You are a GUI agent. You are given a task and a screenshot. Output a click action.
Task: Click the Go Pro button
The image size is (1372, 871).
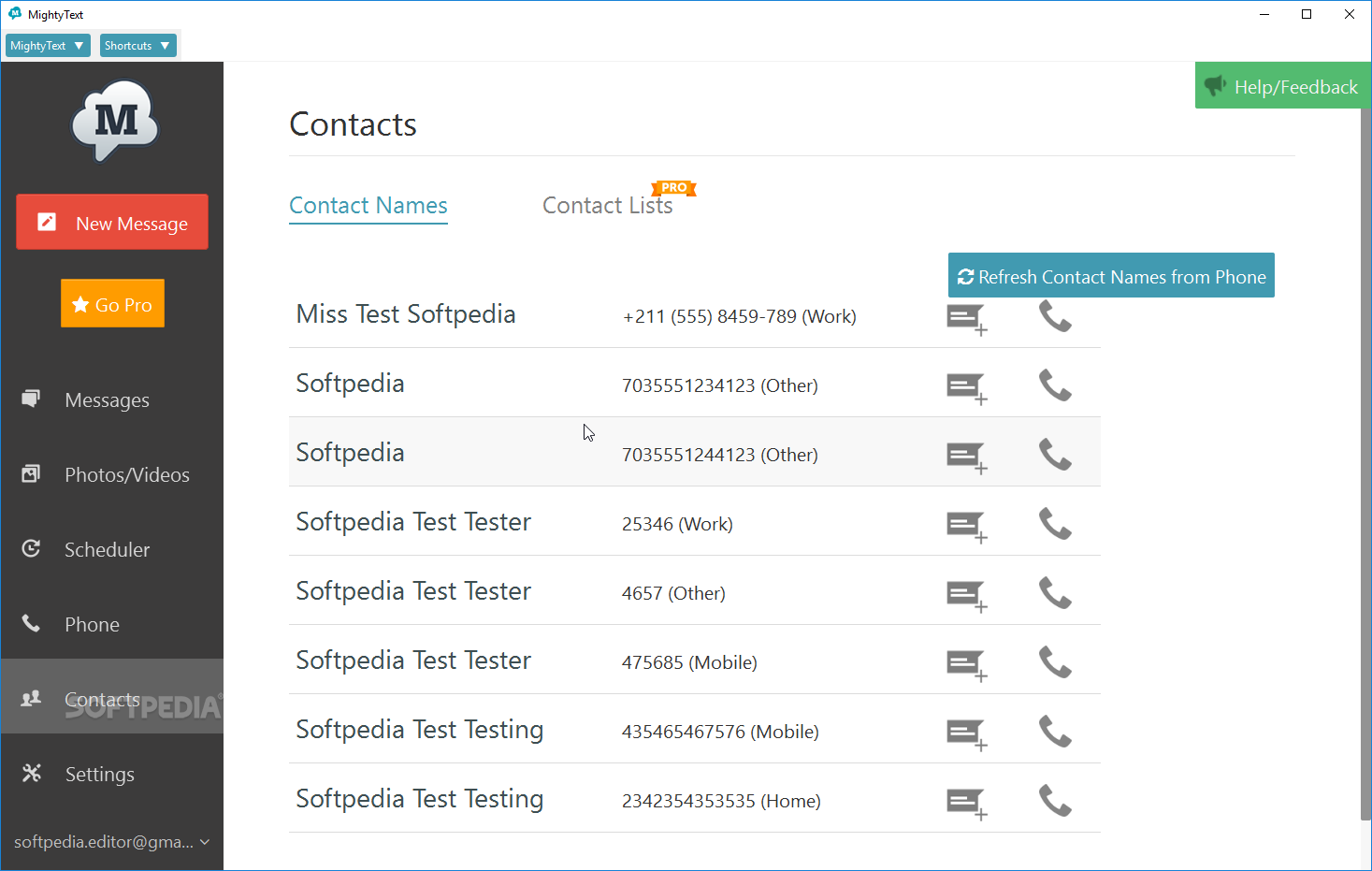(x=112, y=303)
